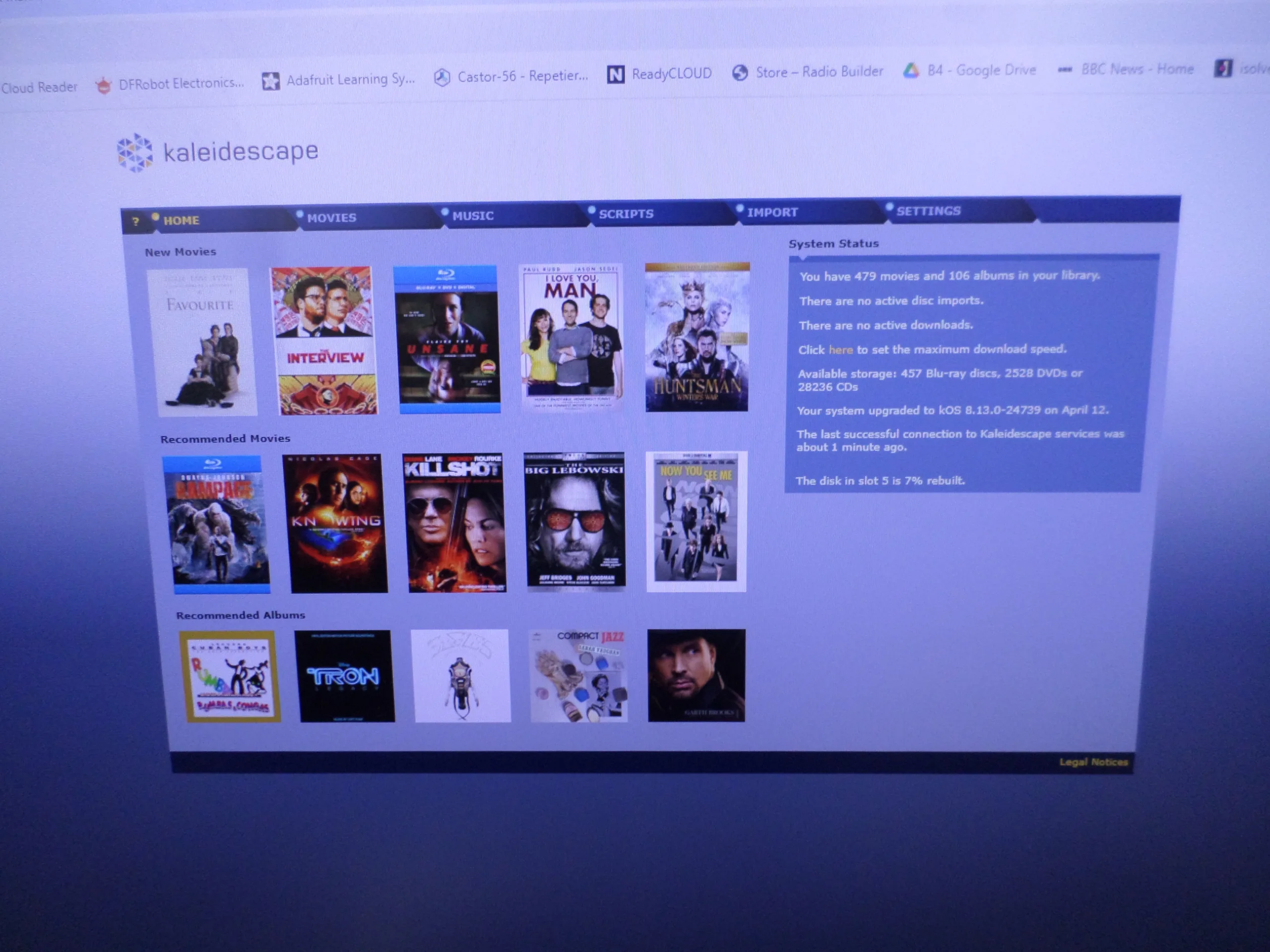Click the 'New Movies' heading
Image resolution: width=1270 pixels, height=952 pixels.
[x=180, y=252]
